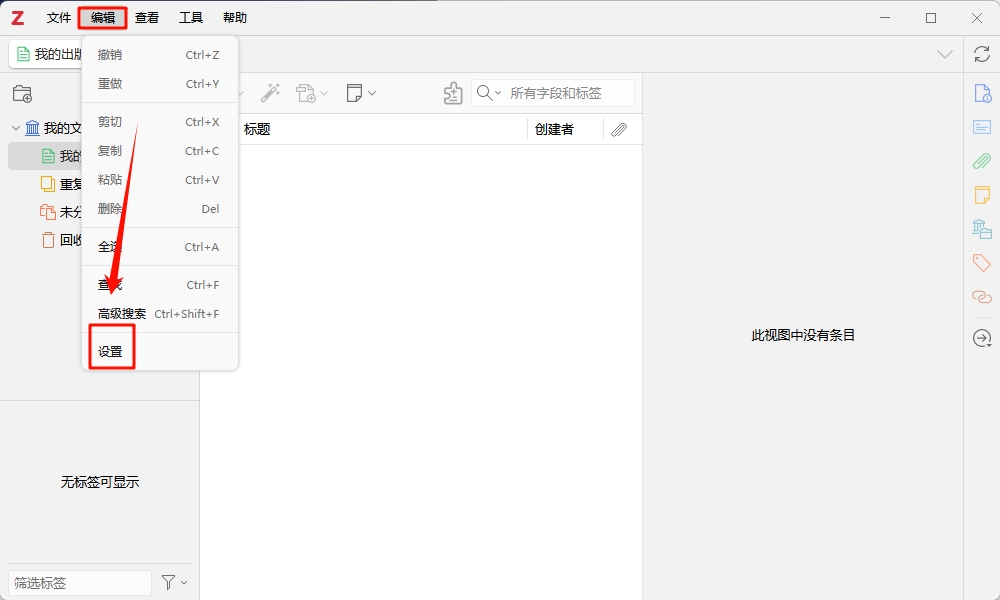Open the yellow notes panel icon
Screen dimensions: 1000x600
coord(981,195)
